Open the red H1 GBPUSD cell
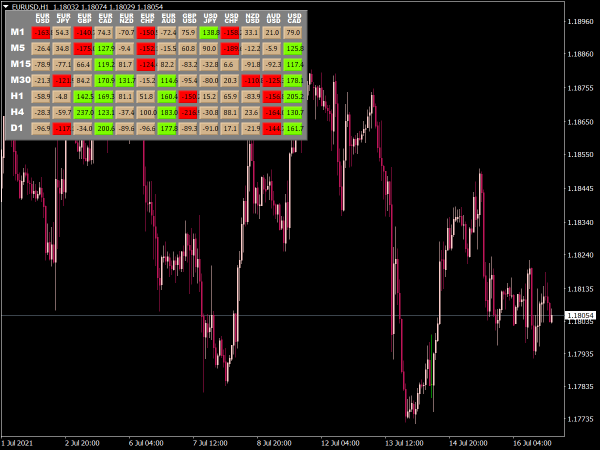 click(x=188, y=96)
